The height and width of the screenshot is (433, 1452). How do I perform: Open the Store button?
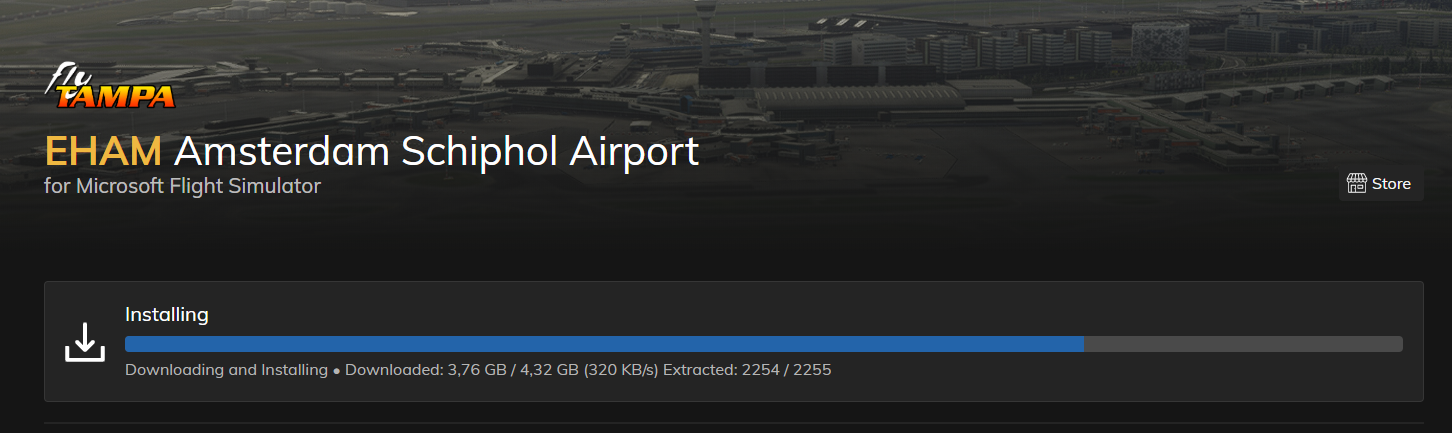point(1381,184)
